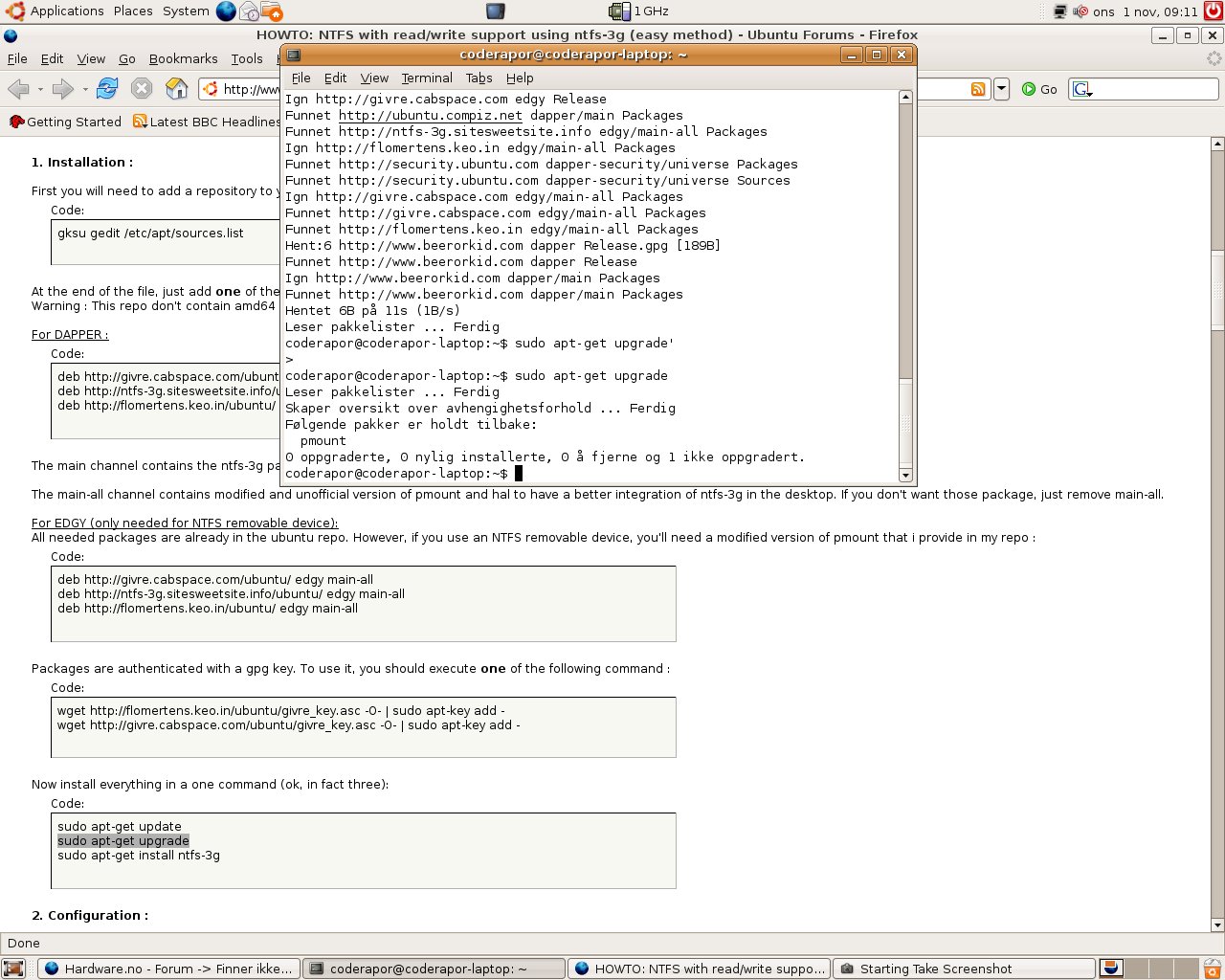Open Firefox File menu

pyautogui.click(x=17, y=58)
